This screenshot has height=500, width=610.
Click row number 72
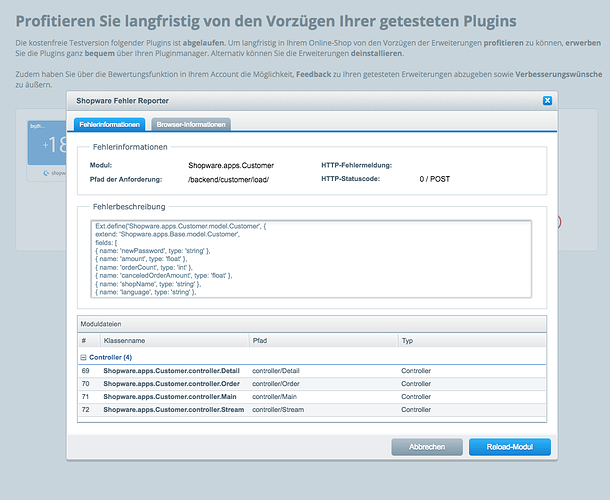(x=86, y=410)
